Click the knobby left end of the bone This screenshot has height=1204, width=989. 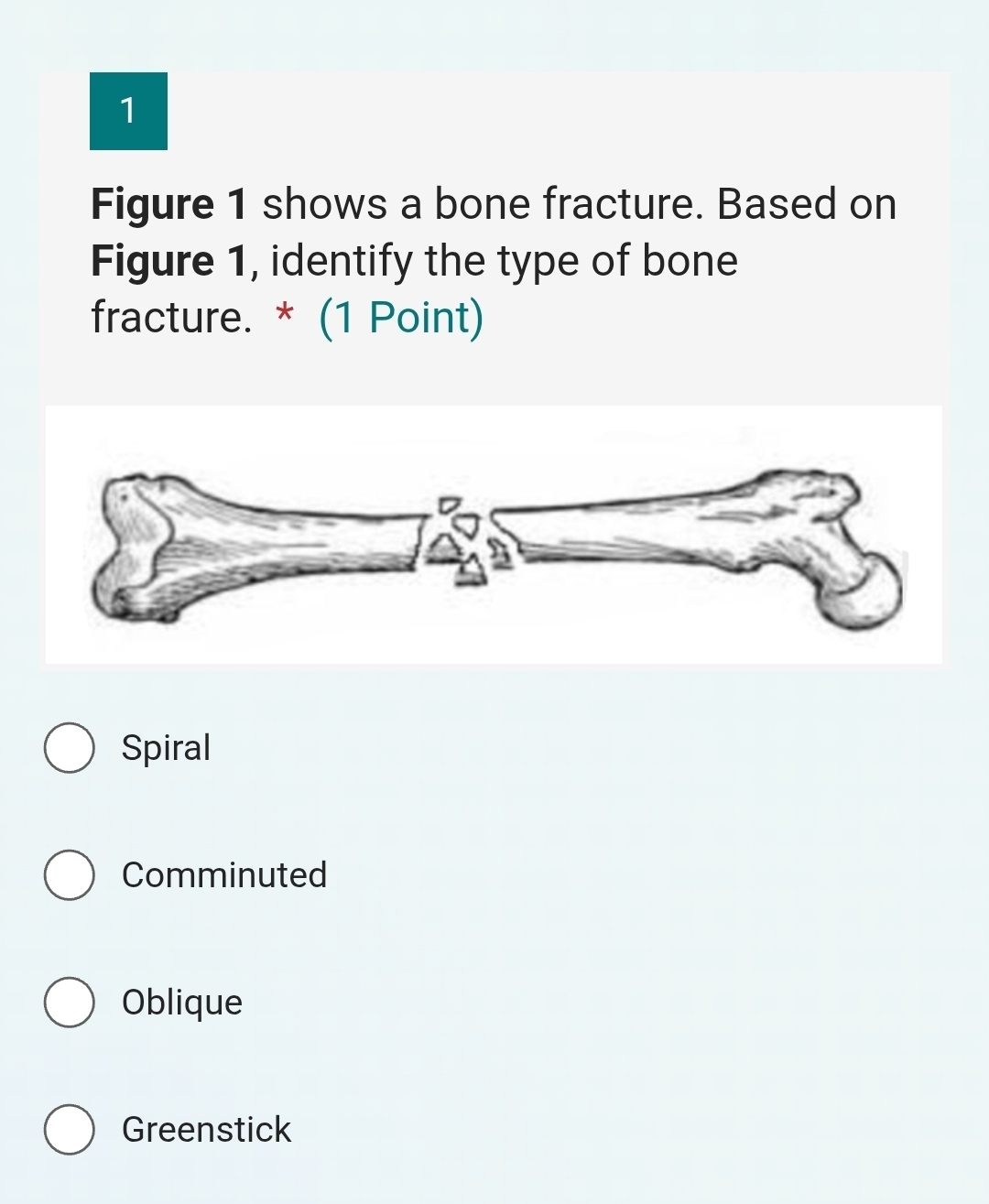[x=137, y=549]
